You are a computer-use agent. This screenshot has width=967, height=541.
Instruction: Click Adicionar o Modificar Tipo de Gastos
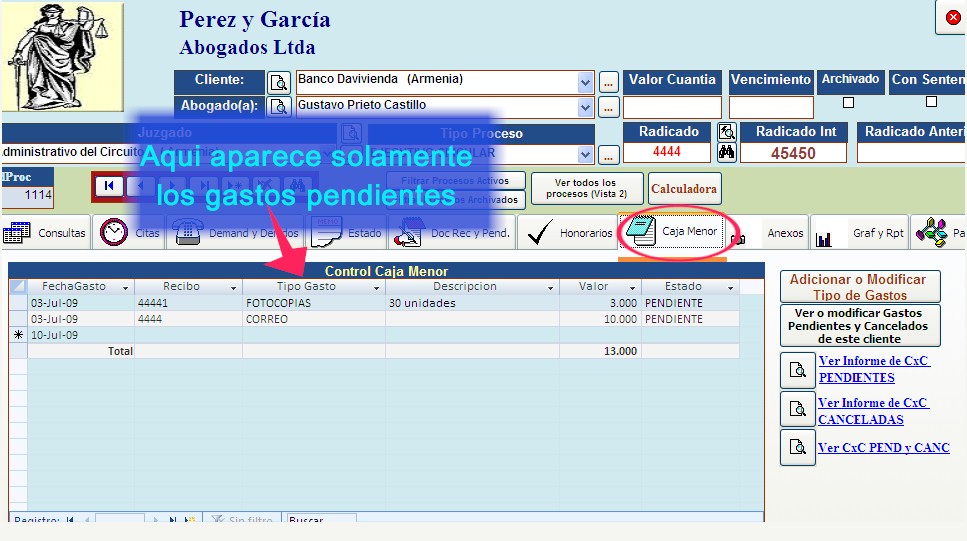pos(860,287)
